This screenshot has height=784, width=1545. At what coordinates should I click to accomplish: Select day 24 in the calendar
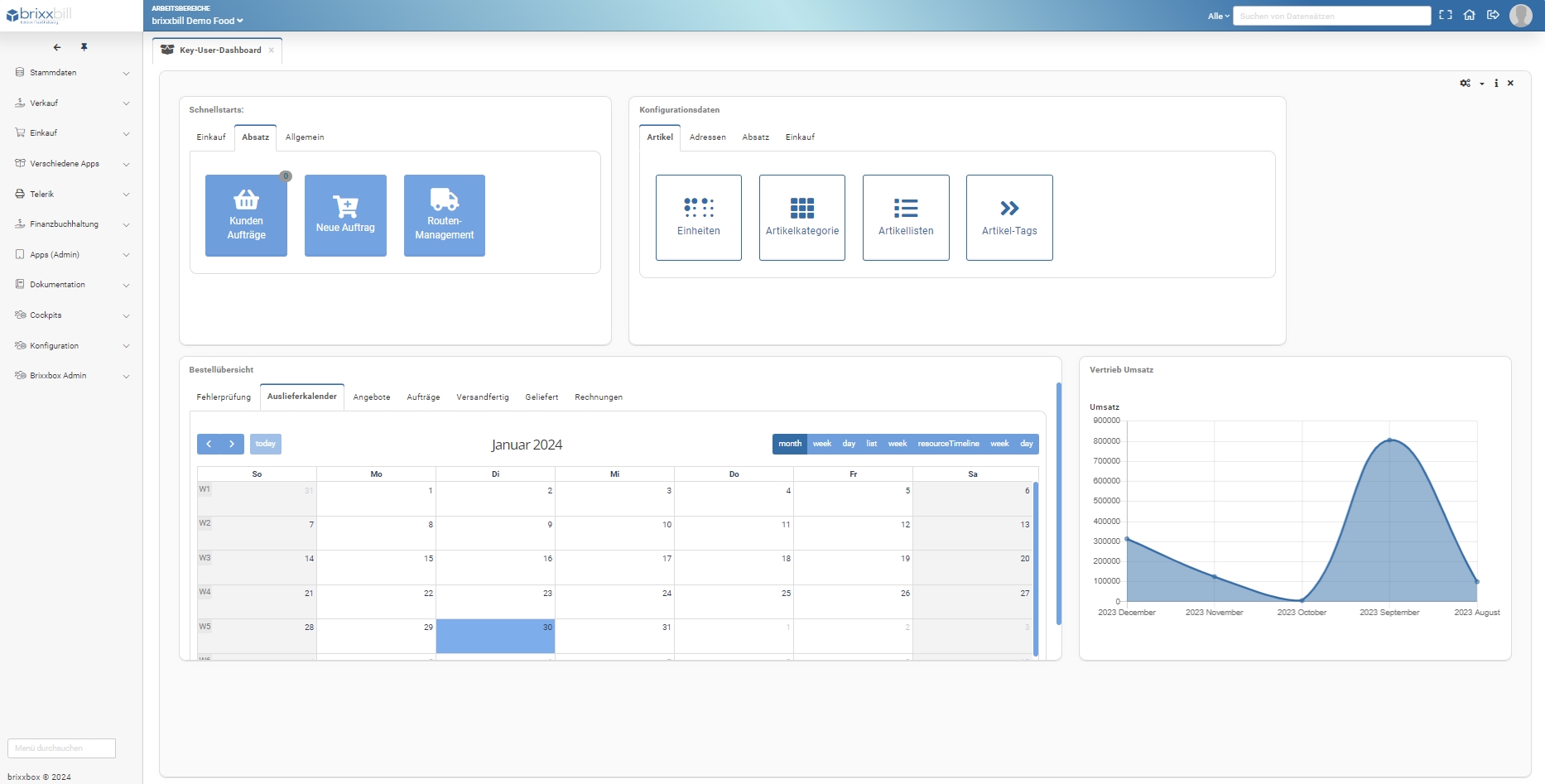tap(614, 602)
